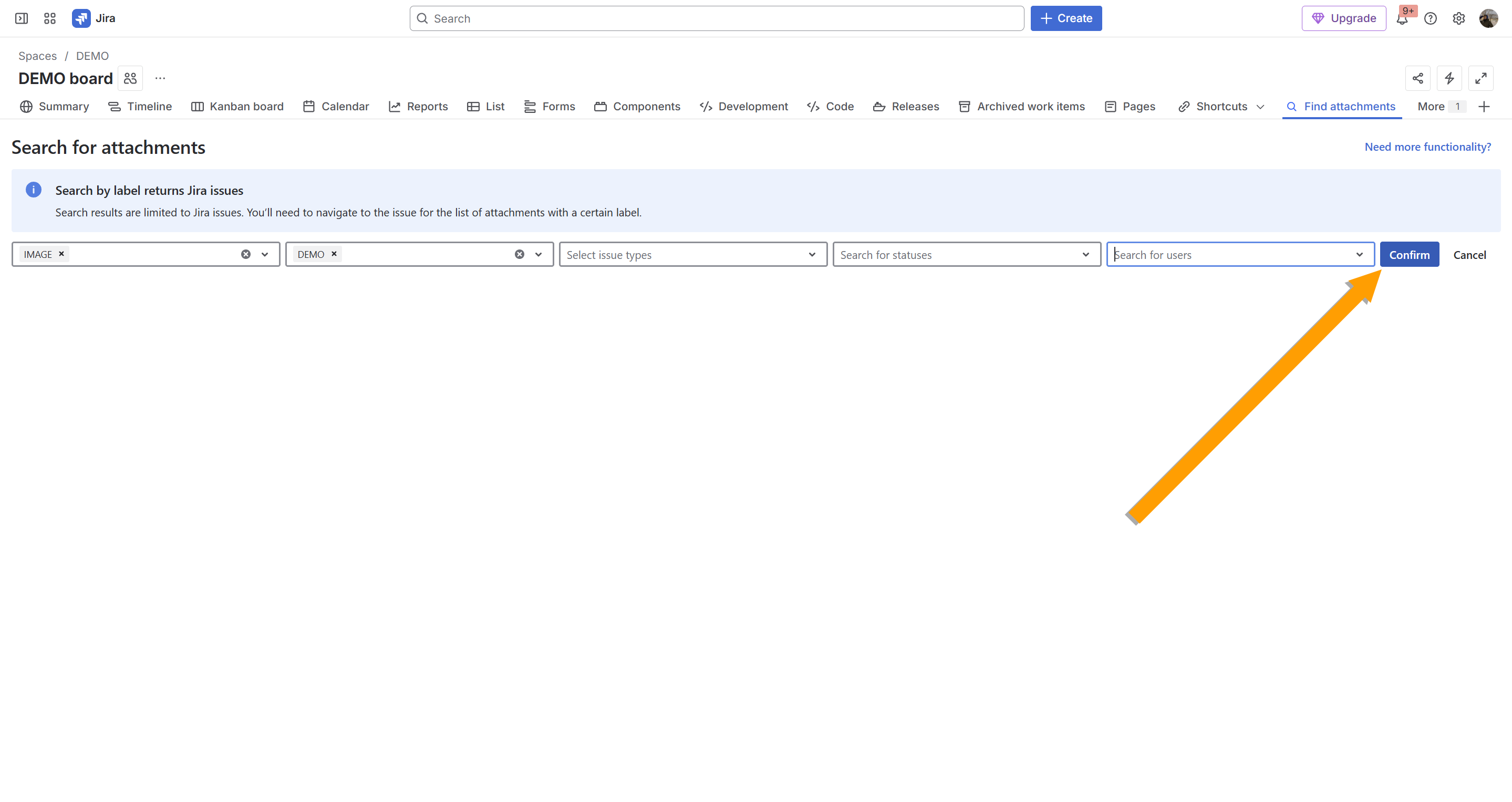This screenshot has height=802, width=1512.
Task: Expand the Select issue types dropdown
Action: click(812, 255)
